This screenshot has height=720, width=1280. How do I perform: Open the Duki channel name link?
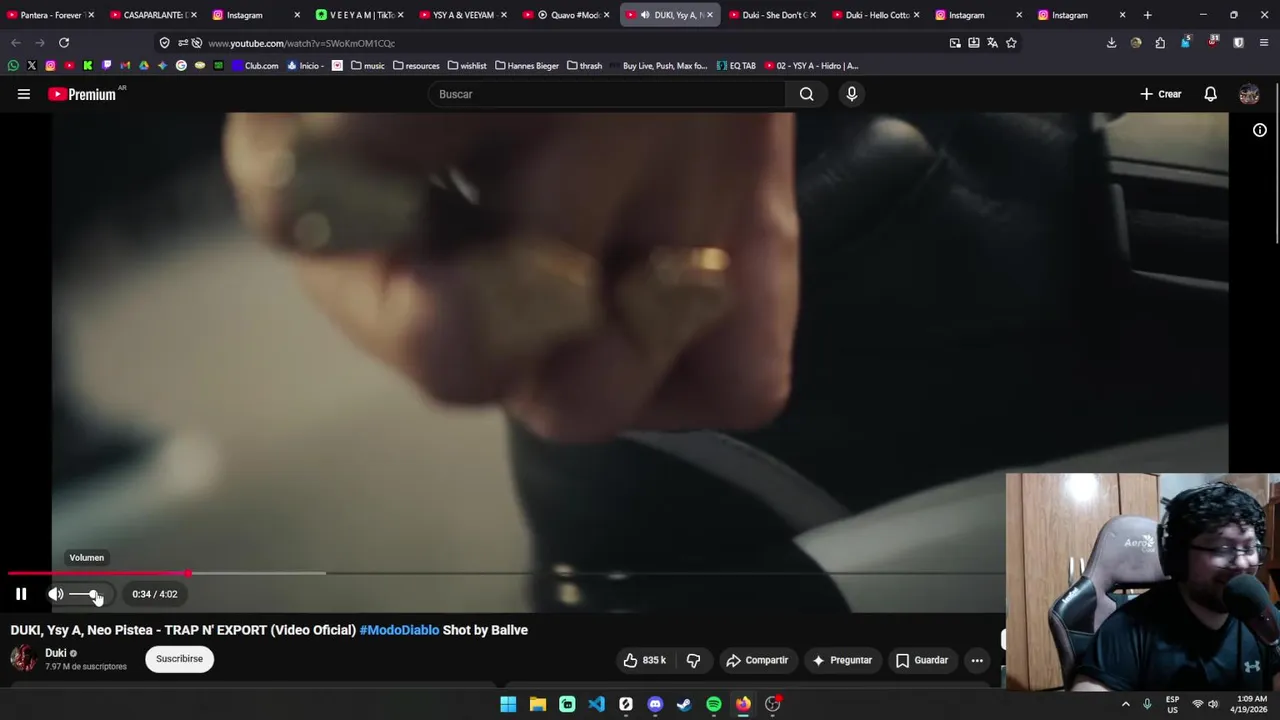pos(56,653)
